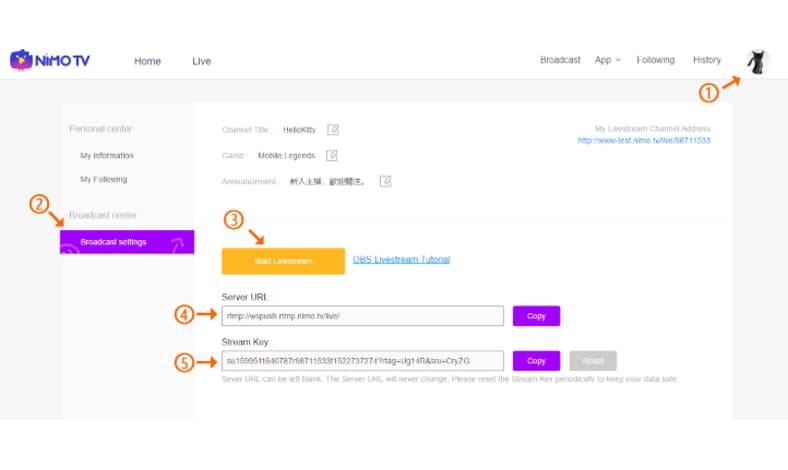The image size is (788, 470).
Task: Click inside the Server URL field
Action: pyautogui.click(x=362, y=316)
